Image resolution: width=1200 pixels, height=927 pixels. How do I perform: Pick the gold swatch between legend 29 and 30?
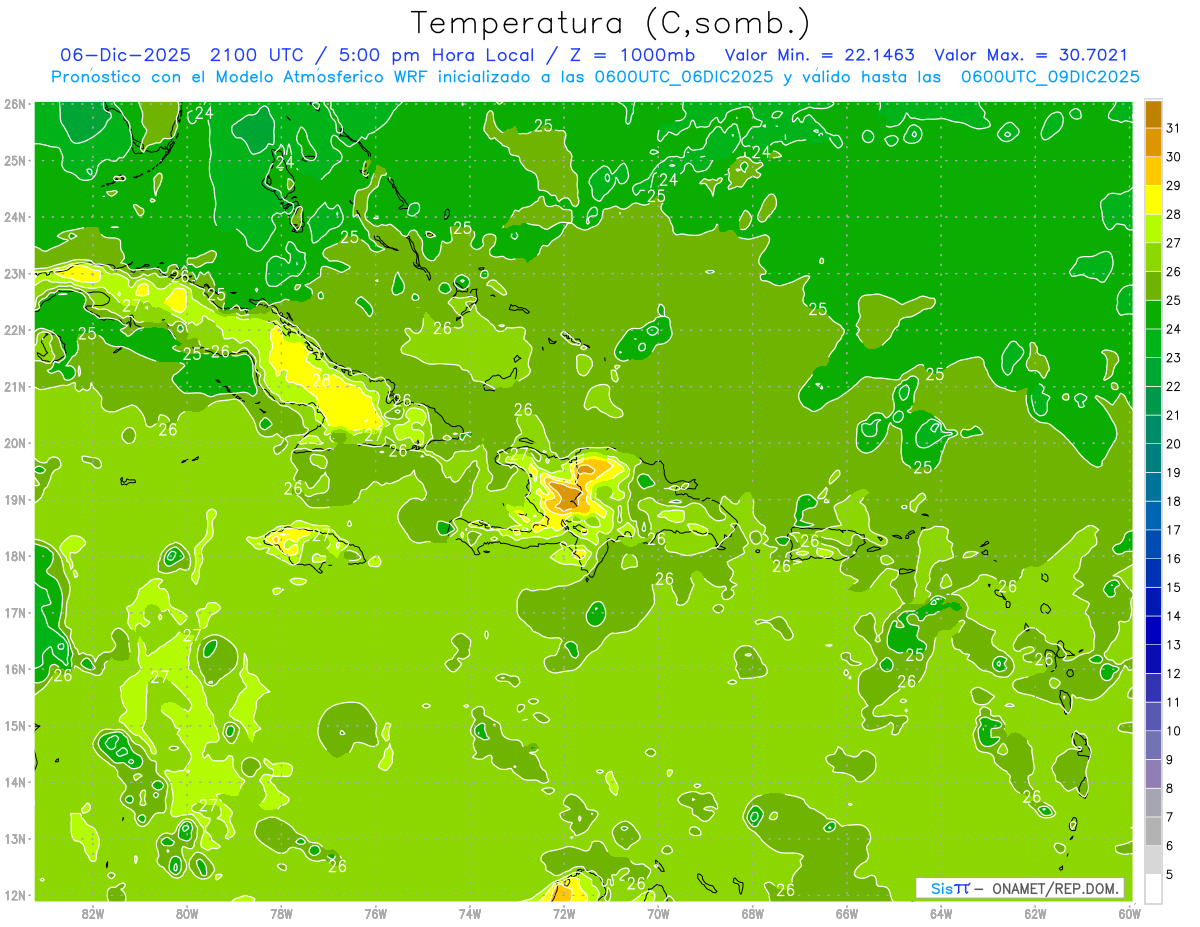coord(1153,172)
